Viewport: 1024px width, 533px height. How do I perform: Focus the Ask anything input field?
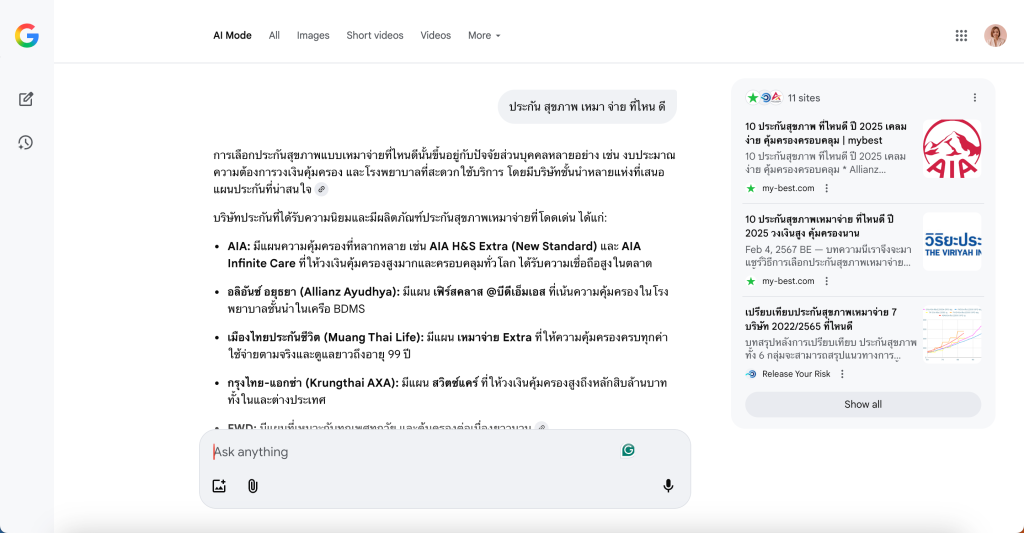coord(410,452)
